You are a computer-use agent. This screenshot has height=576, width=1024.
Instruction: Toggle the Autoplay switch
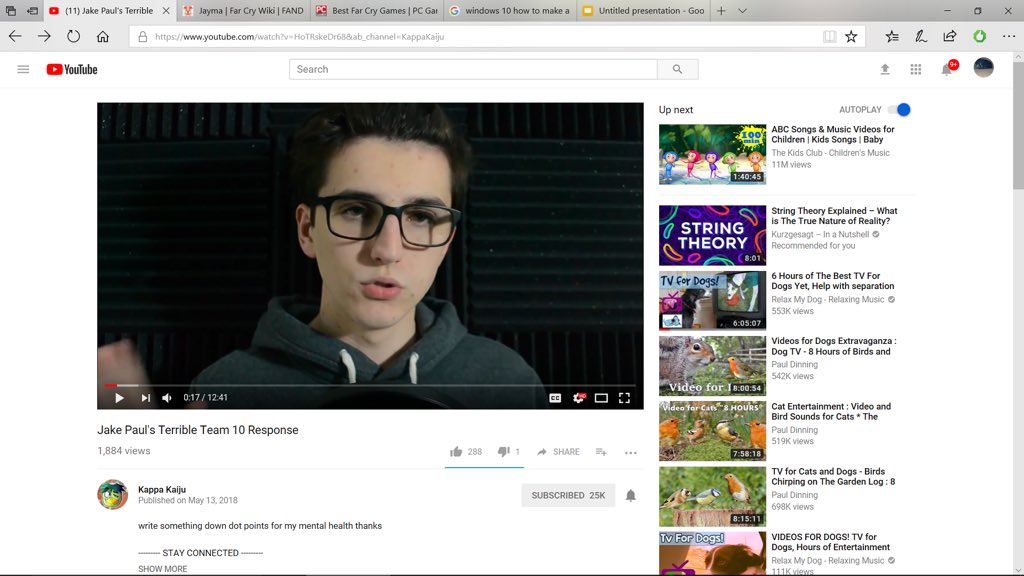pyautogui.click(x=900, y=110)
